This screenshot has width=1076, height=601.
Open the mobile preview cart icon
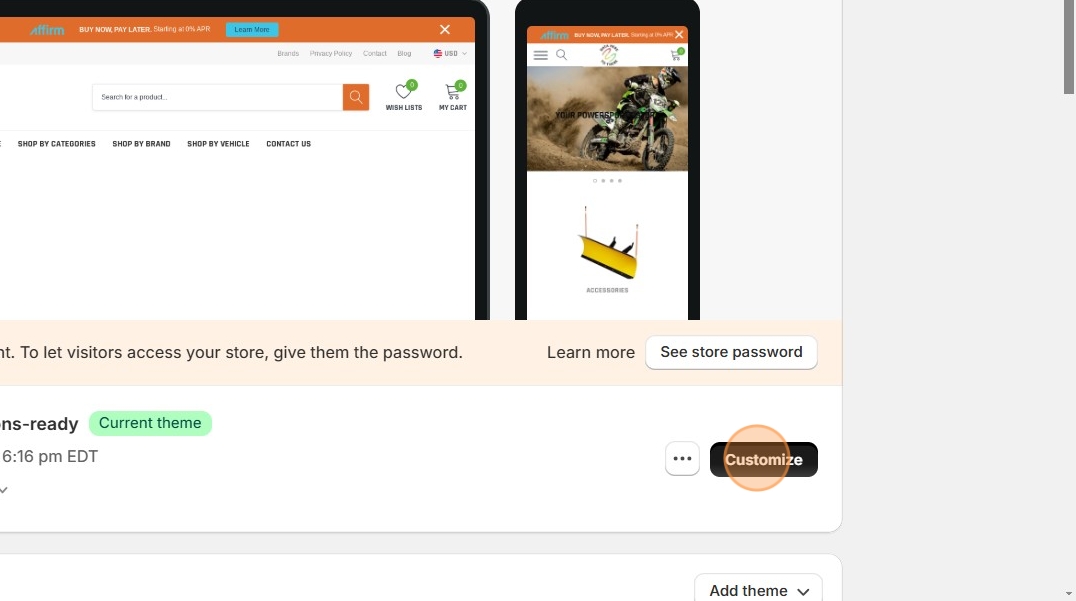(677, 54)
